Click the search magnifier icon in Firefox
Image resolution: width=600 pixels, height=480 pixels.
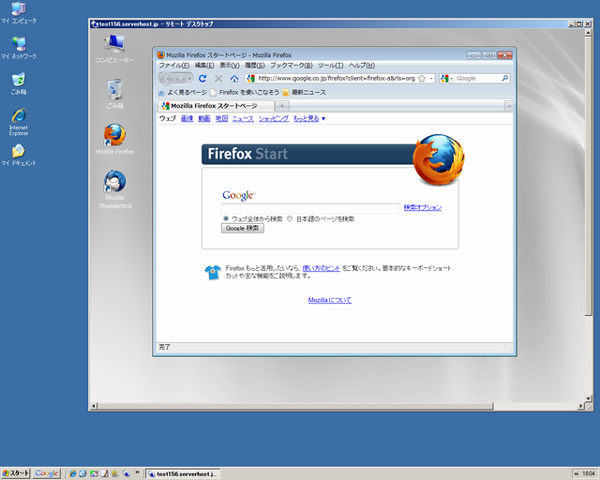pos(505,78)
